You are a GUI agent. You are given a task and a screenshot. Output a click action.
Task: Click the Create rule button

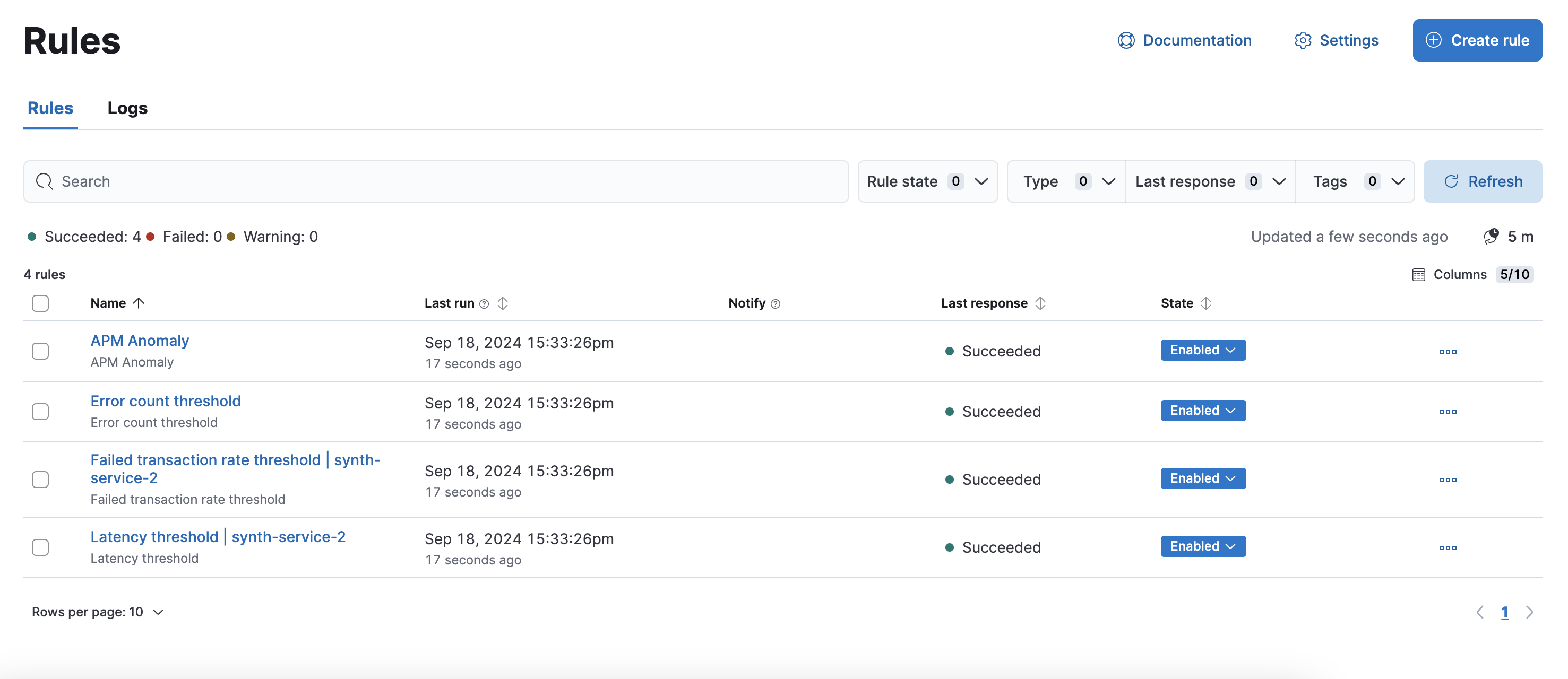coord(1477,40)
